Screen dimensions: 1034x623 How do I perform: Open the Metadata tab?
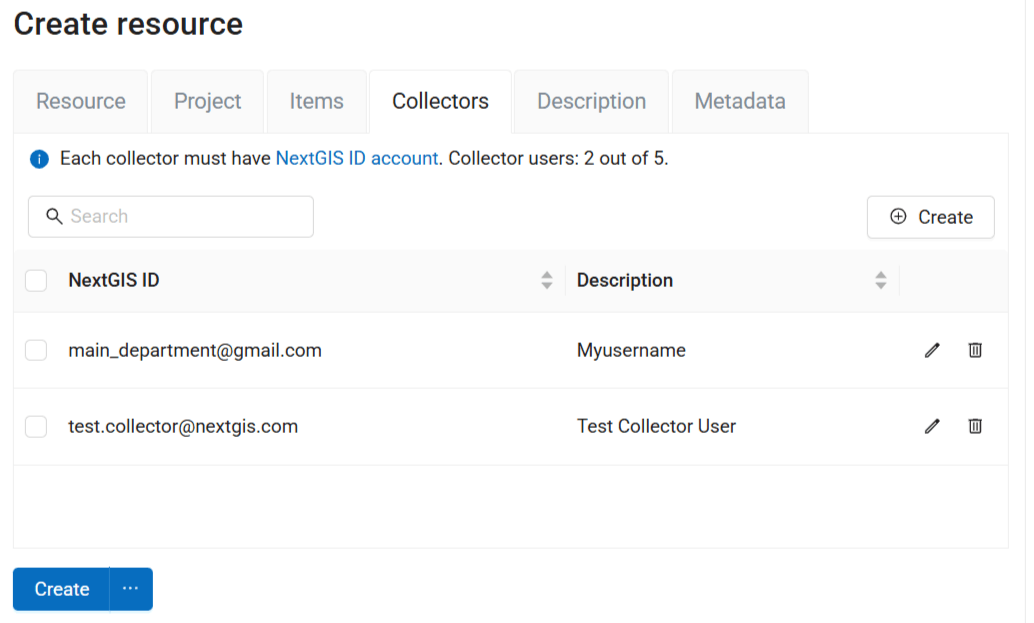(739, 101)
